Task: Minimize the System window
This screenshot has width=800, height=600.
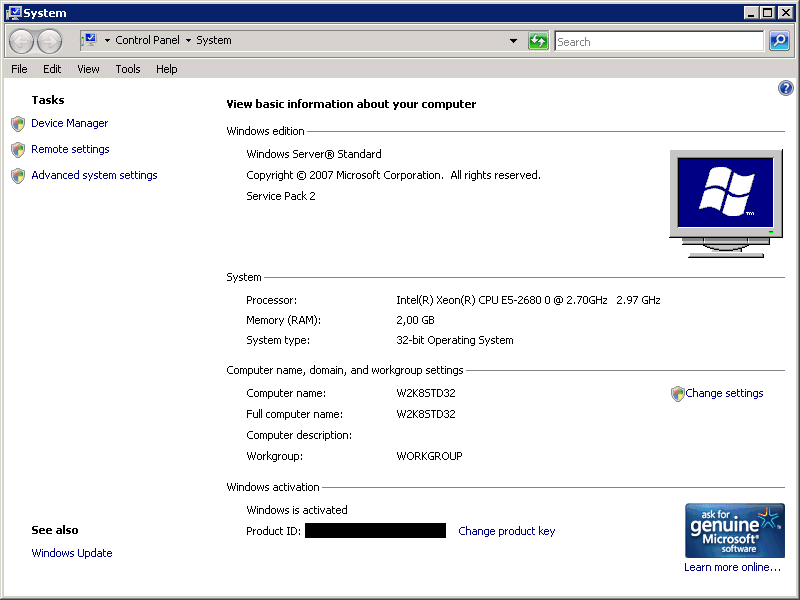Action: tap(751, 12)
